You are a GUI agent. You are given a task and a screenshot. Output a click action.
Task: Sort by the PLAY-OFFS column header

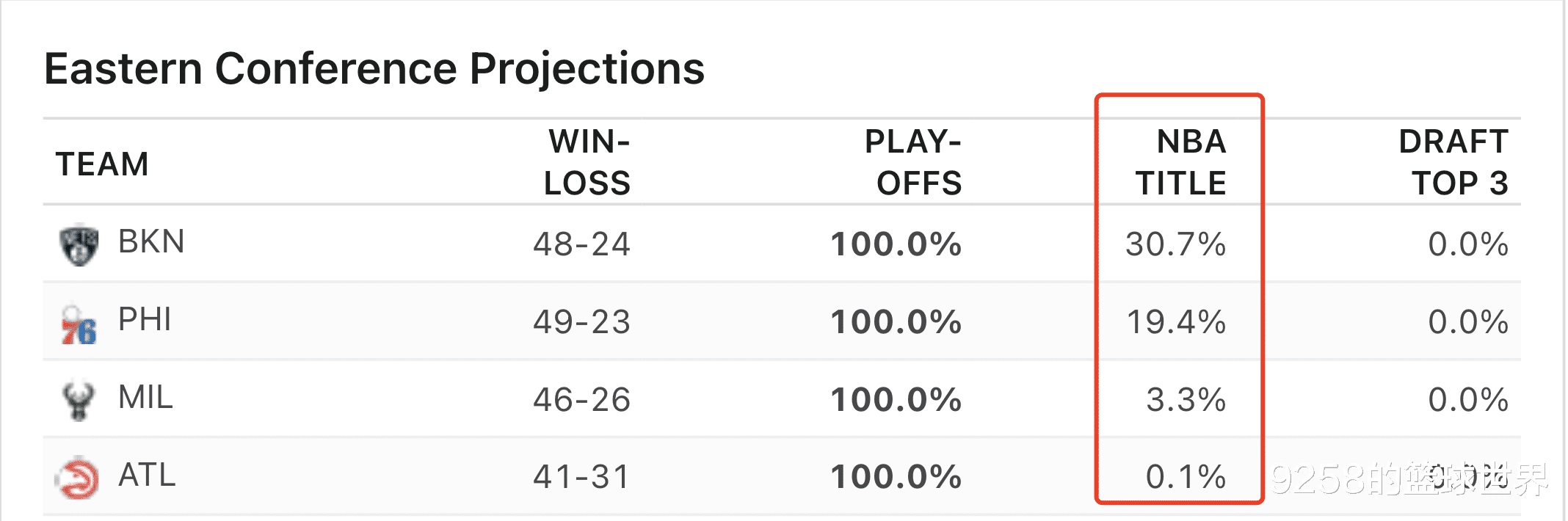(x=913, y=162)
